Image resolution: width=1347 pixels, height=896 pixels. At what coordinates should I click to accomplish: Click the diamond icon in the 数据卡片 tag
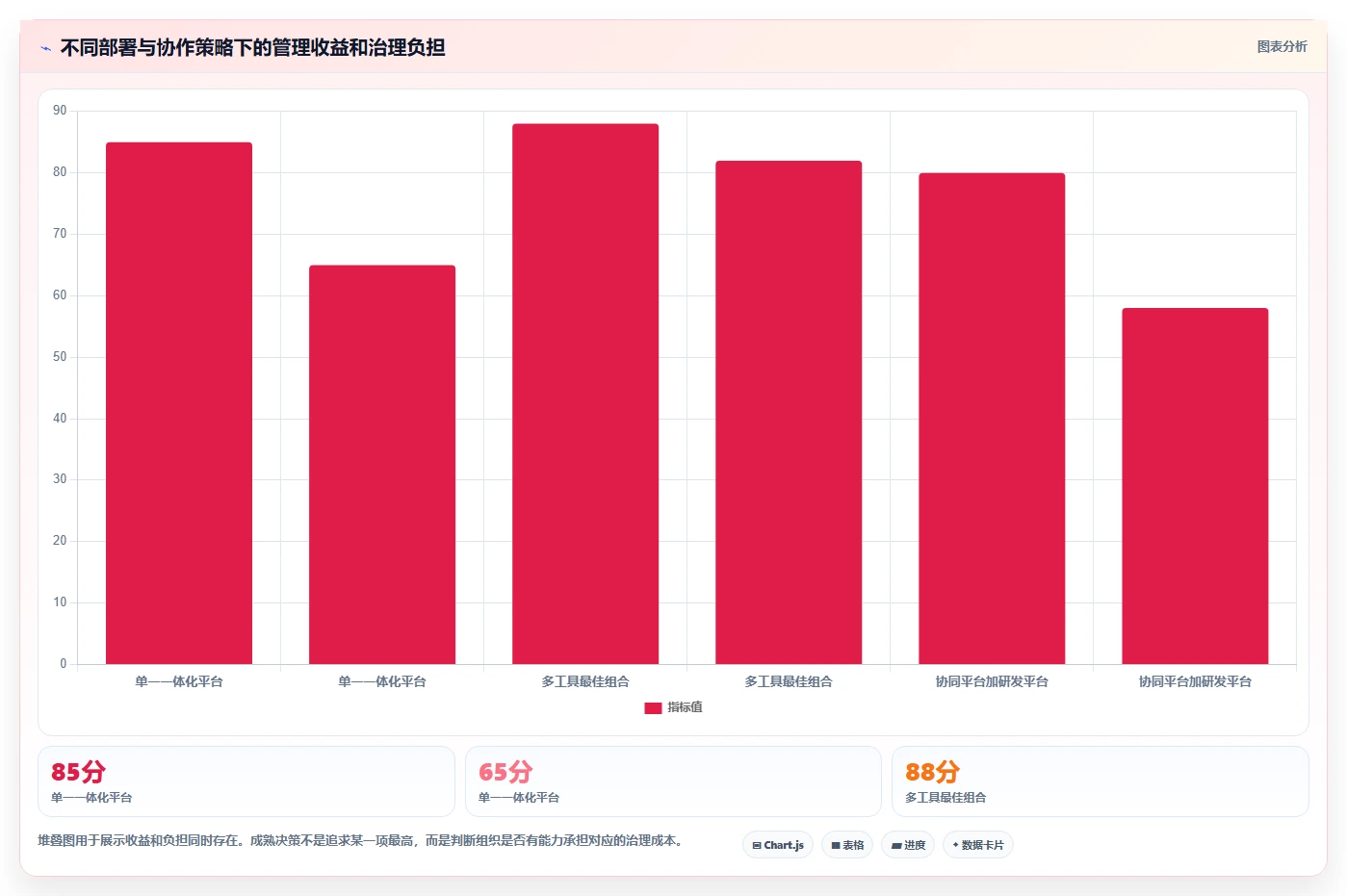(x=955, y=845)
